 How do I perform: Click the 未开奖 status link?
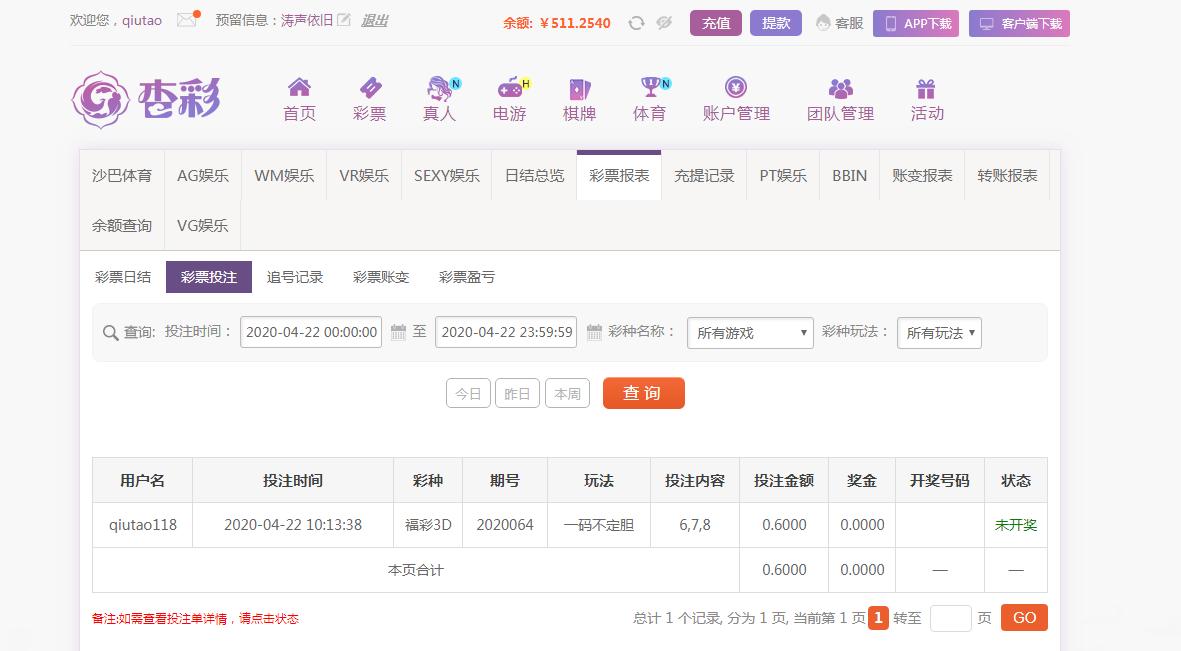tap(1015, 525)
